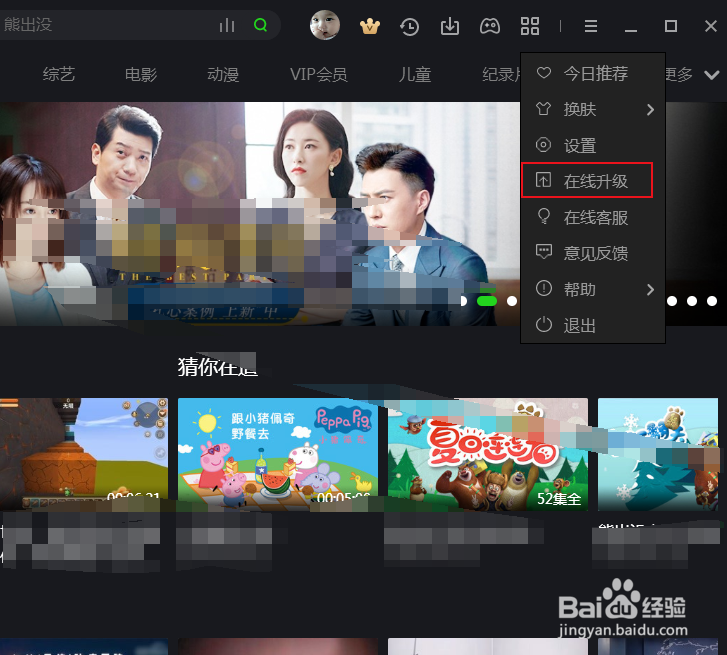Expand the 换肤 submenu arrow
727x655 pixels.
tap(650, 109)
